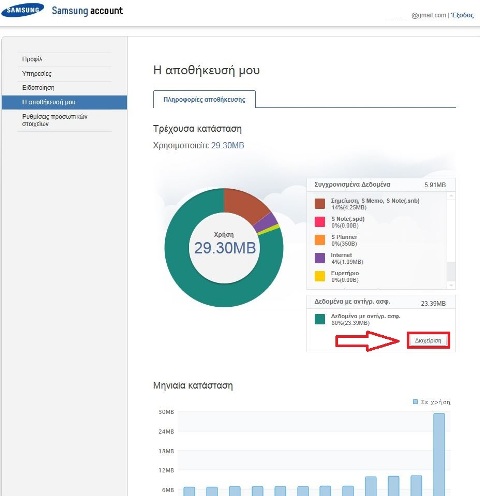Screen dimensions: 480x496
Task: Click the synced data list scroll-down arrow
Action: tap(451, 285)
